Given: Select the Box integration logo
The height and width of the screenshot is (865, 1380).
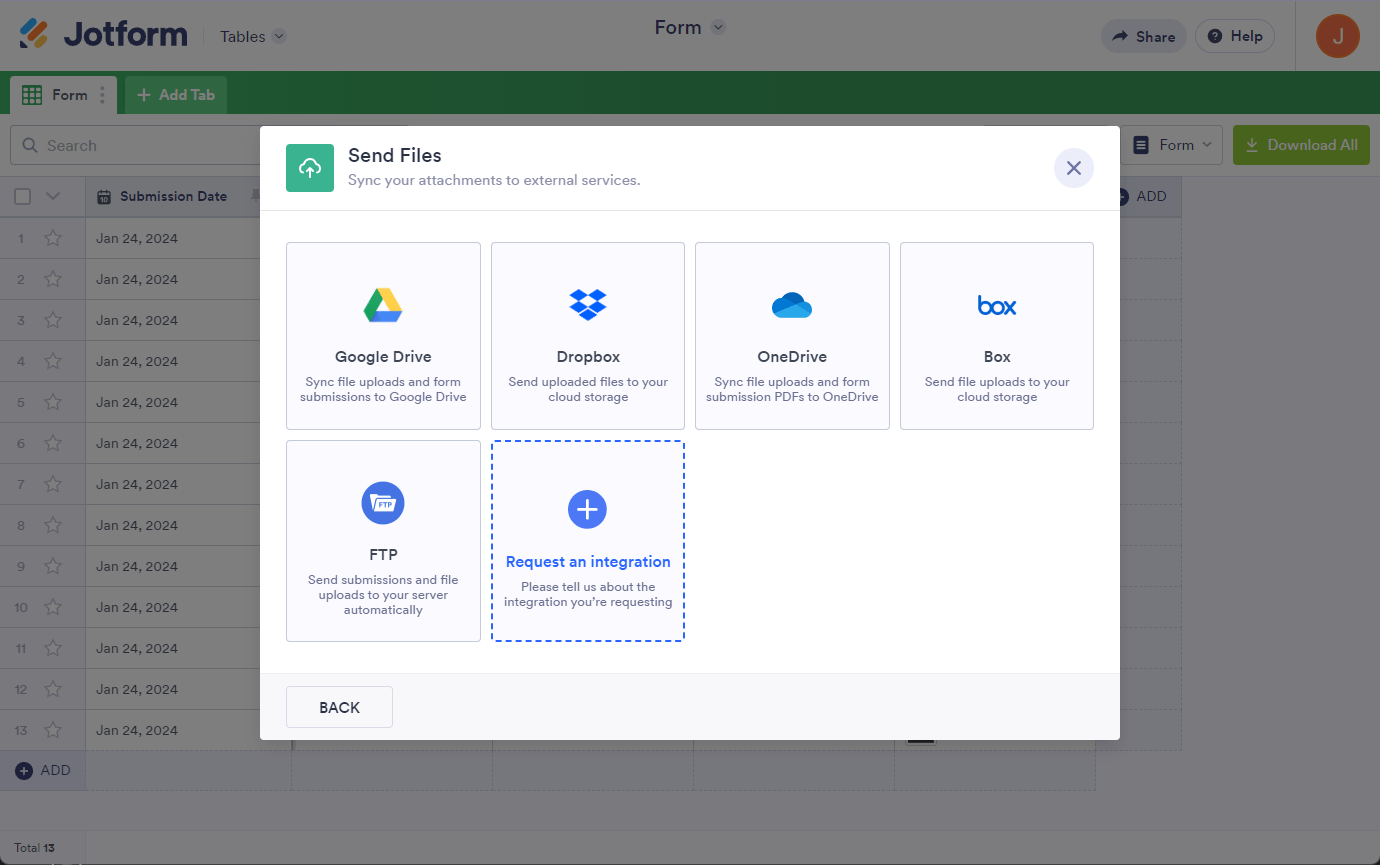Looking at the screenshot, I should [x=997, y=305].
